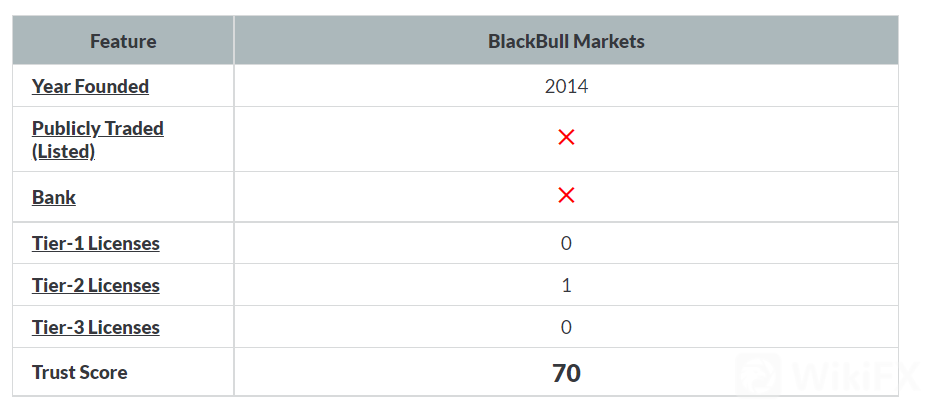Click the word "(Listed)" under Publicly Traded

coord(64,152)
